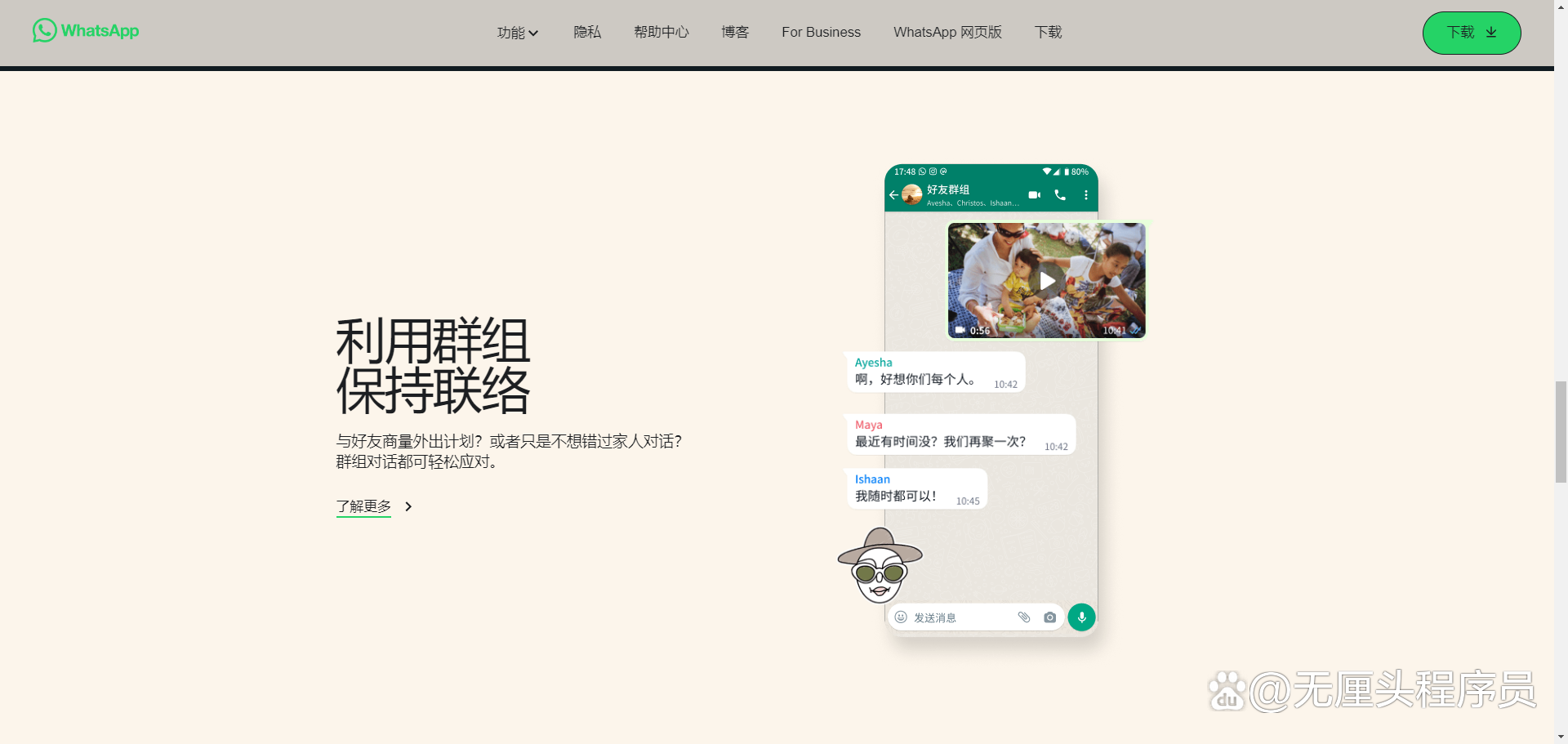Tap the green microphone voice button
1568x744 pixels.
[x=1082, y=617]
